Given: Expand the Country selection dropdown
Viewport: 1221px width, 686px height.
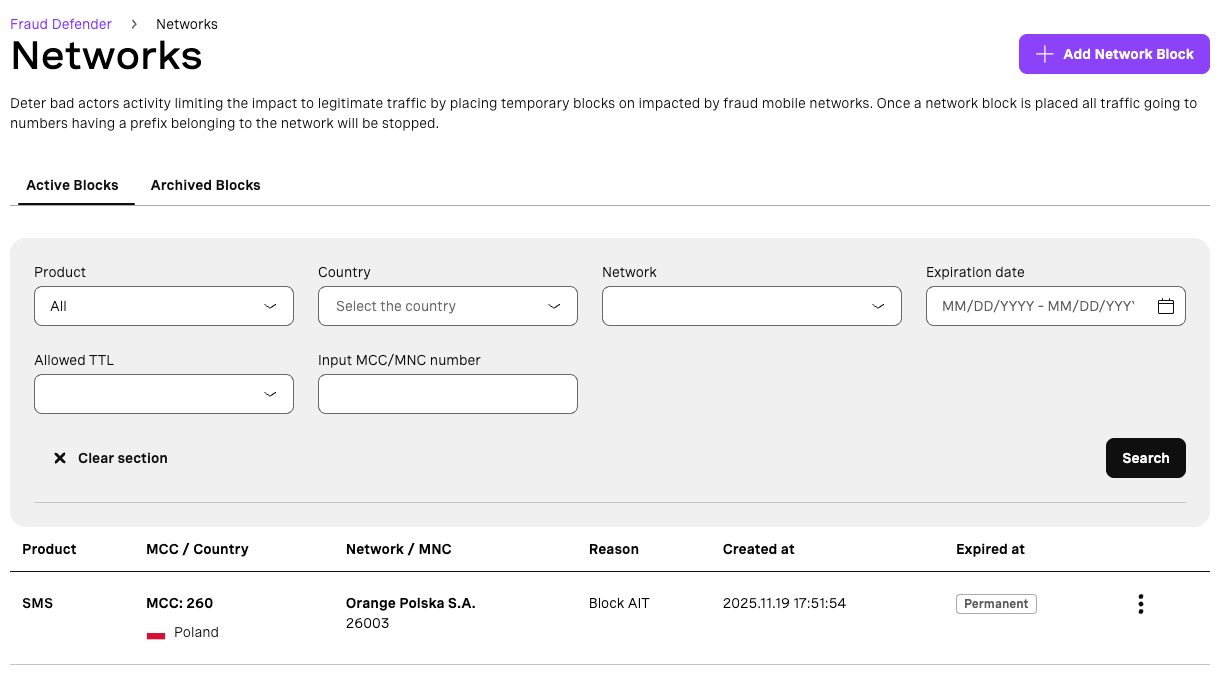Looking at the screenshot, I should point(447,306).
